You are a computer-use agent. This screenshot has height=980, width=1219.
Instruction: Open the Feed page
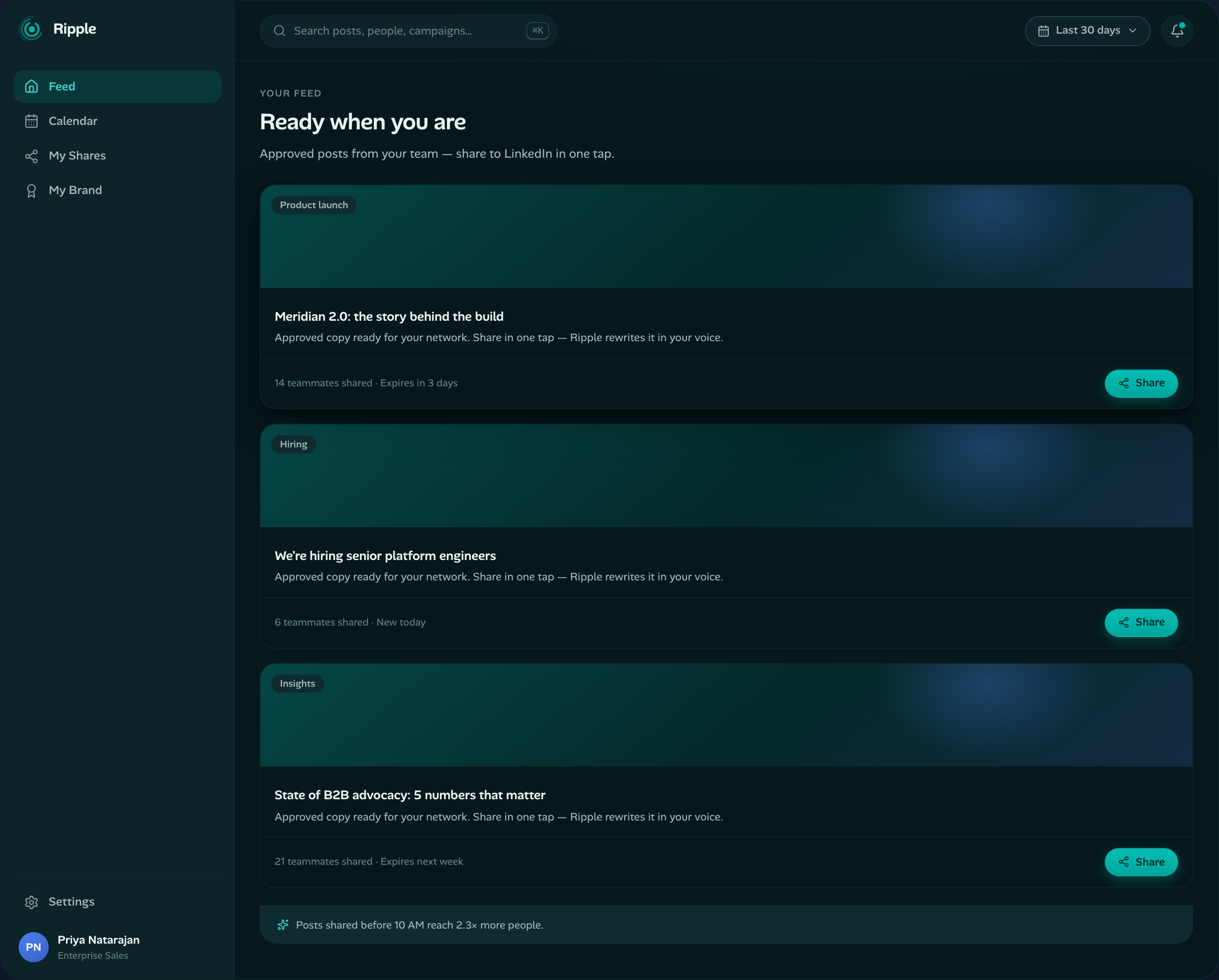[117, 86]
